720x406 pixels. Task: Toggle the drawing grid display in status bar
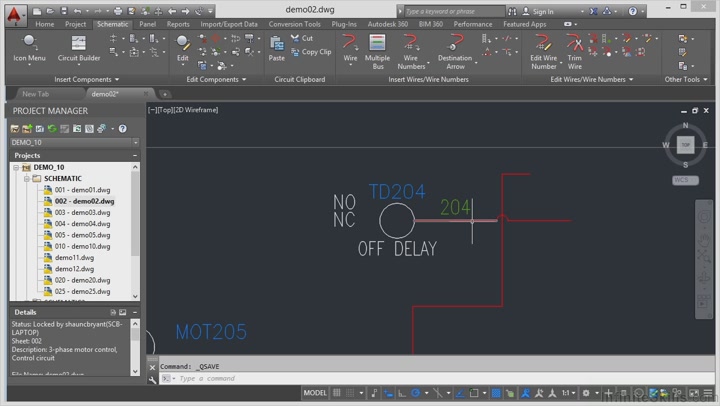click(337, 393)
